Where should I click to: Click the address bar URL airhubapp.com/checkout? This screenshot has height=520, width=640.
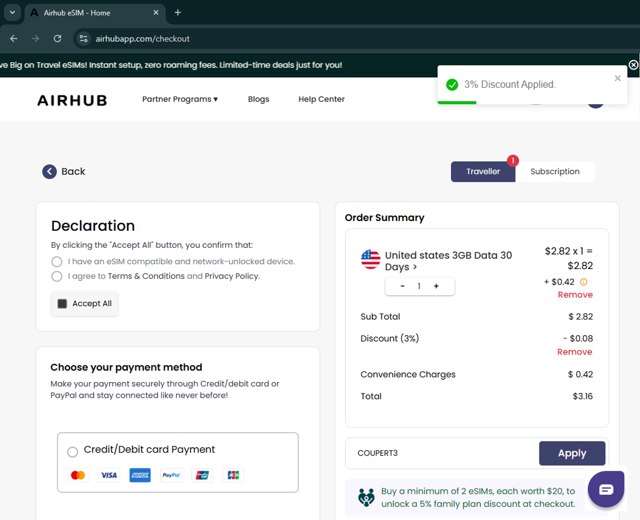pyautogui.click(x=142, y=39)
